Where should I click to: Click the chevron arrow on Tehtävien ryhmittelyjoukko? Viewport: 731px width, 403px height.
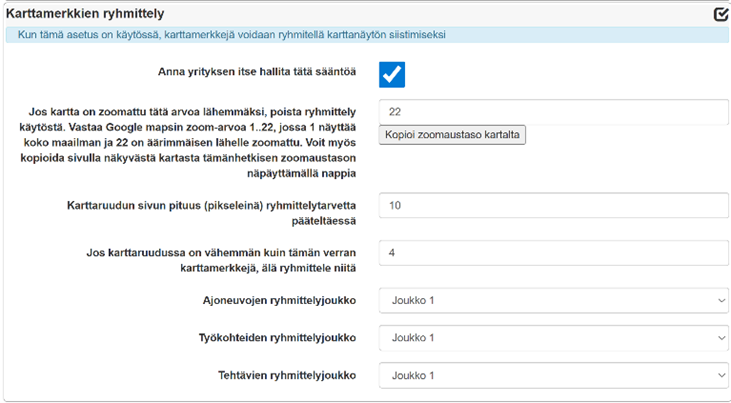pos(722,375)
